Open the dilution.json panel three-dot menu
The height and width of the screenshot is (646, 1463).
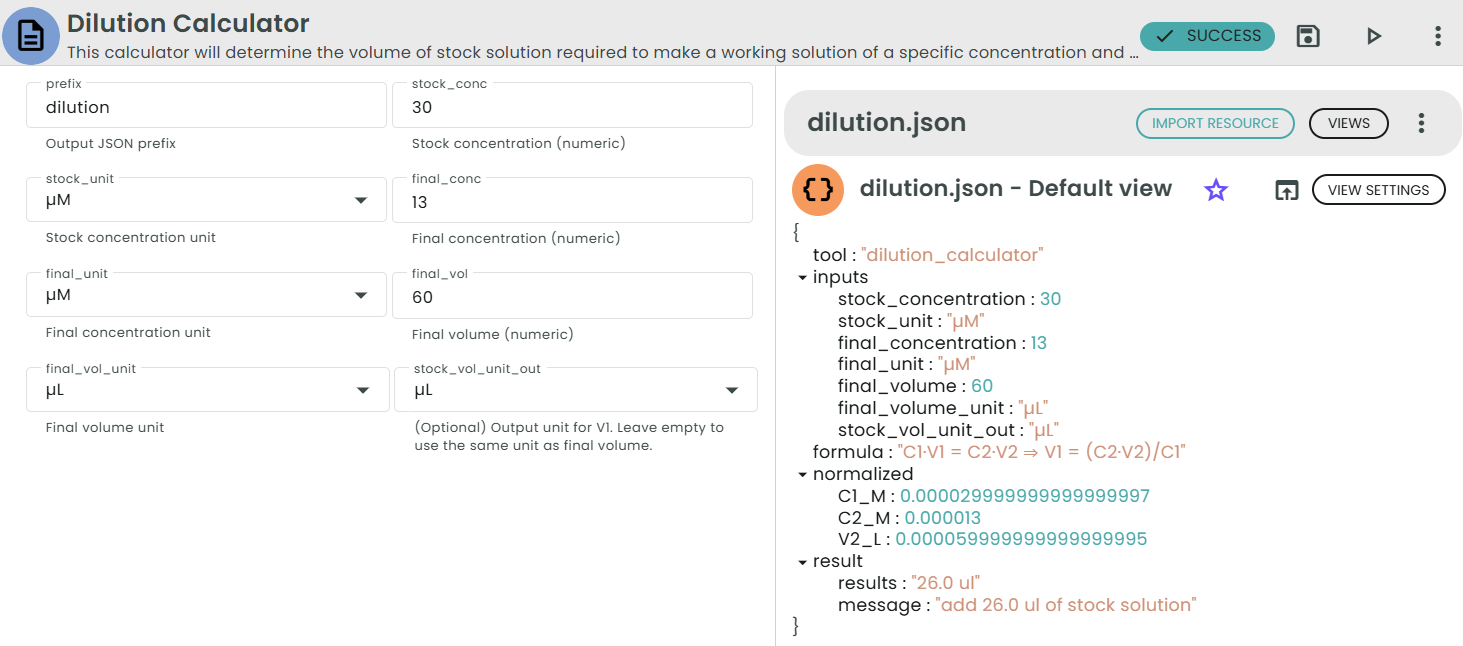tap(1421, 123)
